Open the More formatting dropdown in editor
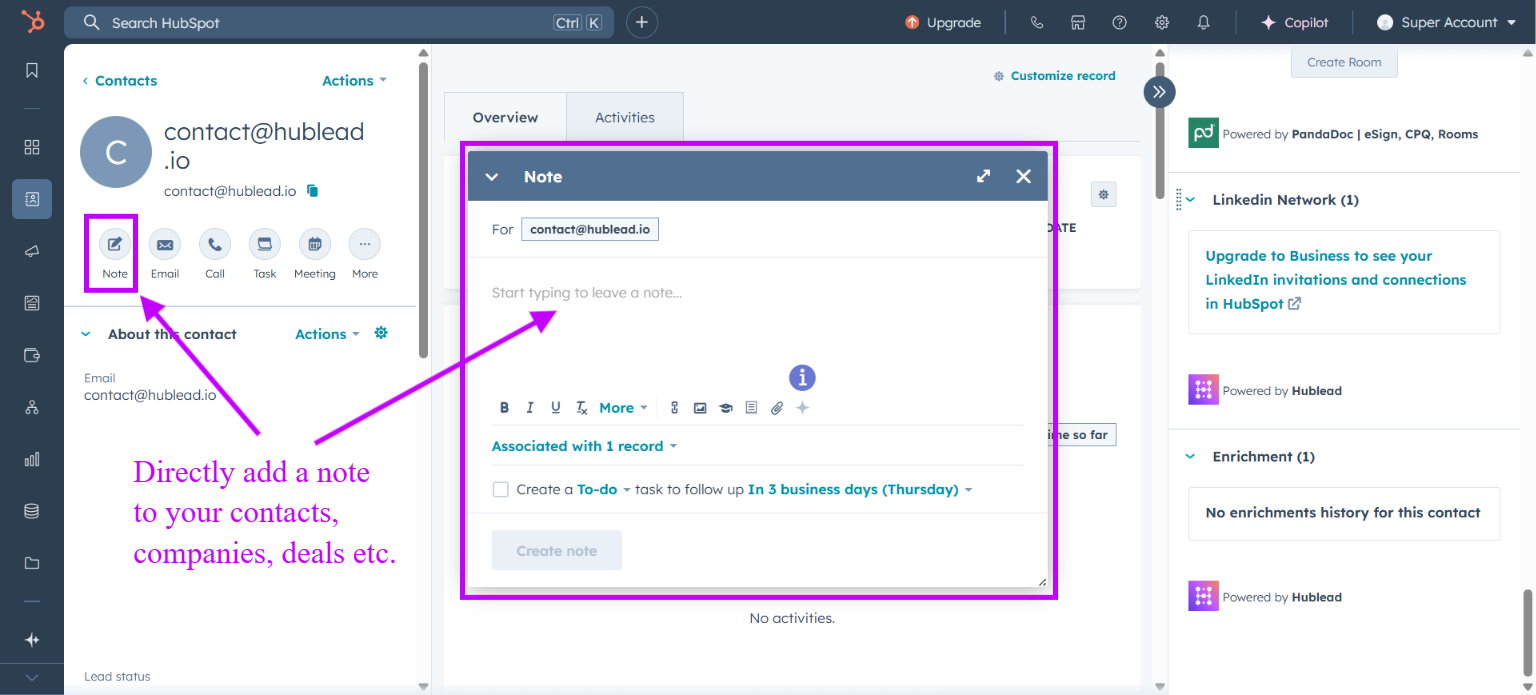The height and width of the screenshot is (695, 1536). point(623,408)
